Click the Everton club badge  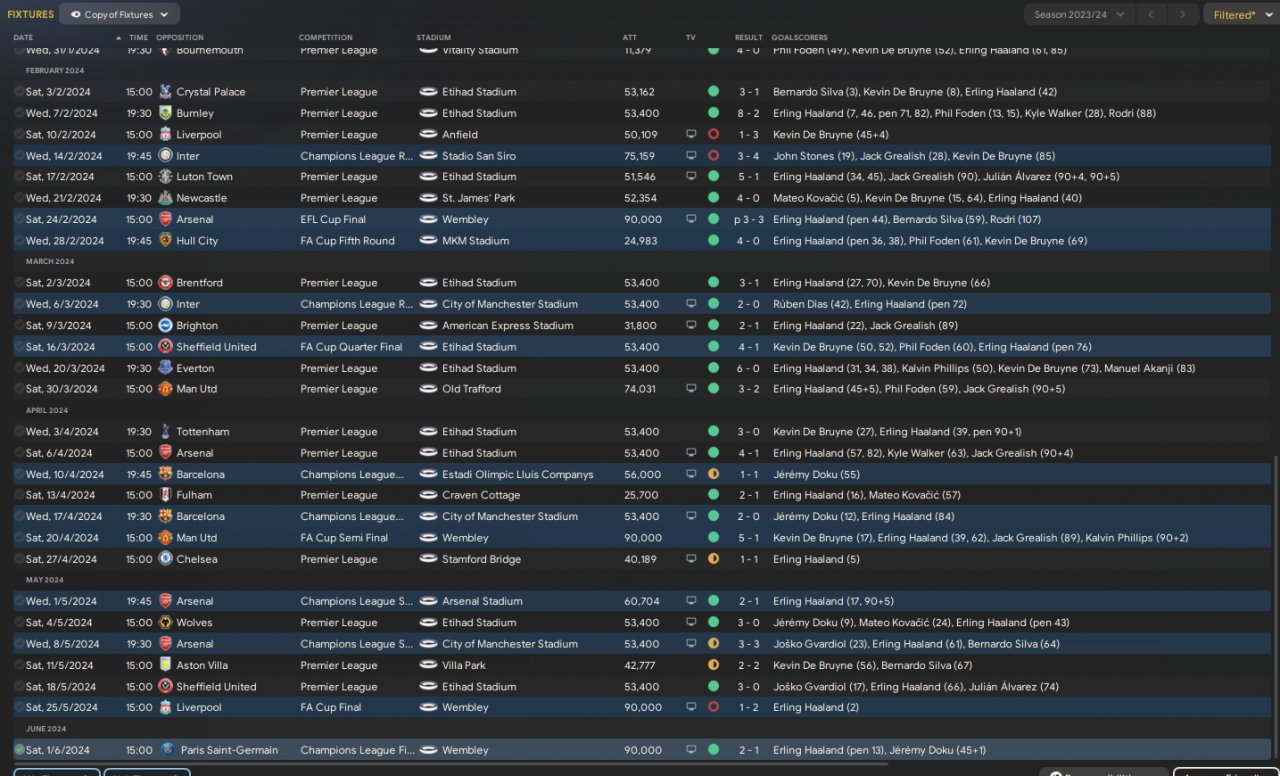(165, 368)
